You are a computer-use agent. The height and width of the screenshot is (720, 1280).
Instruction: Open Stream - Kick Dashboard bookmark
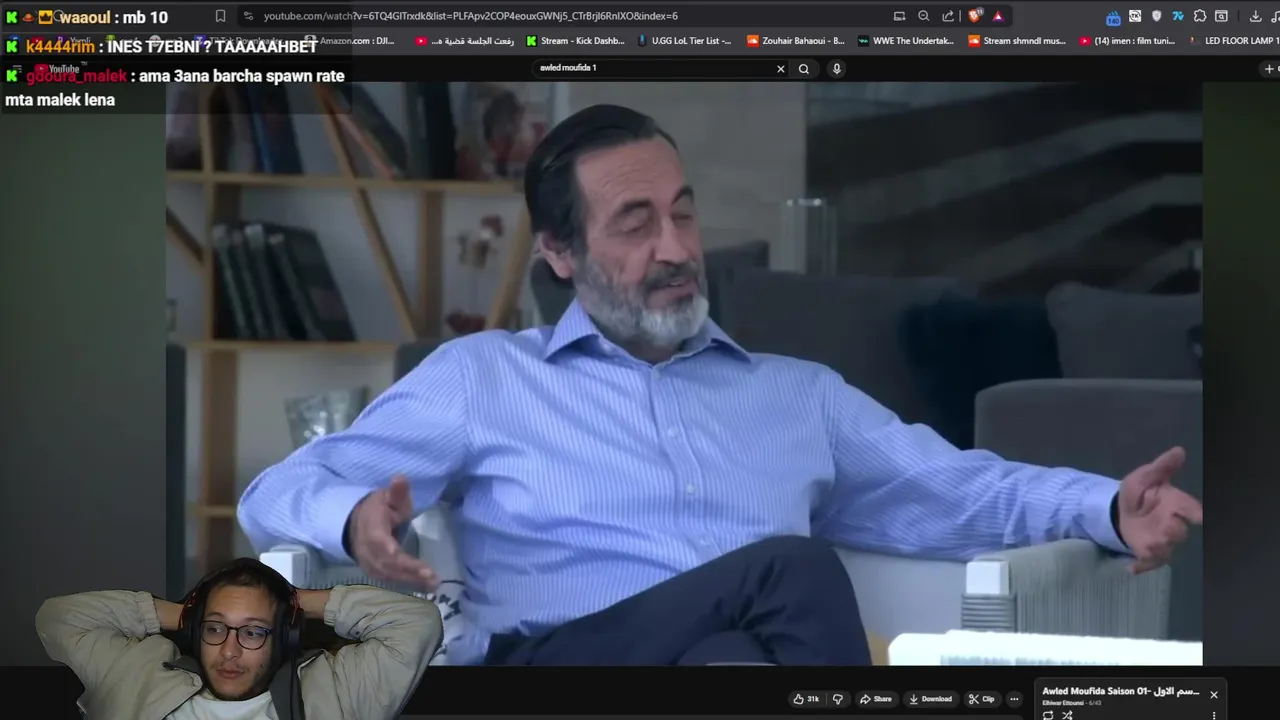coord(575,41)
